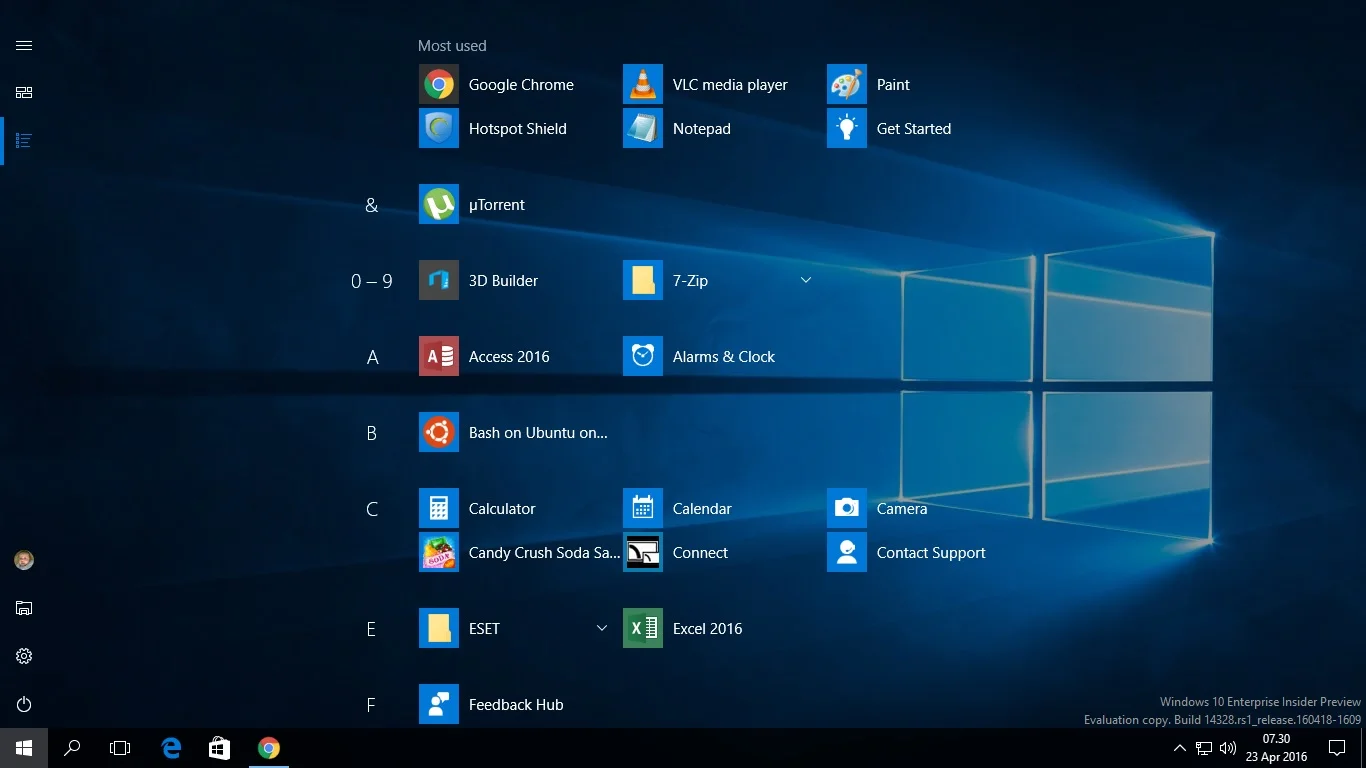Open the volume tray icon

[x=1229, y=748]
